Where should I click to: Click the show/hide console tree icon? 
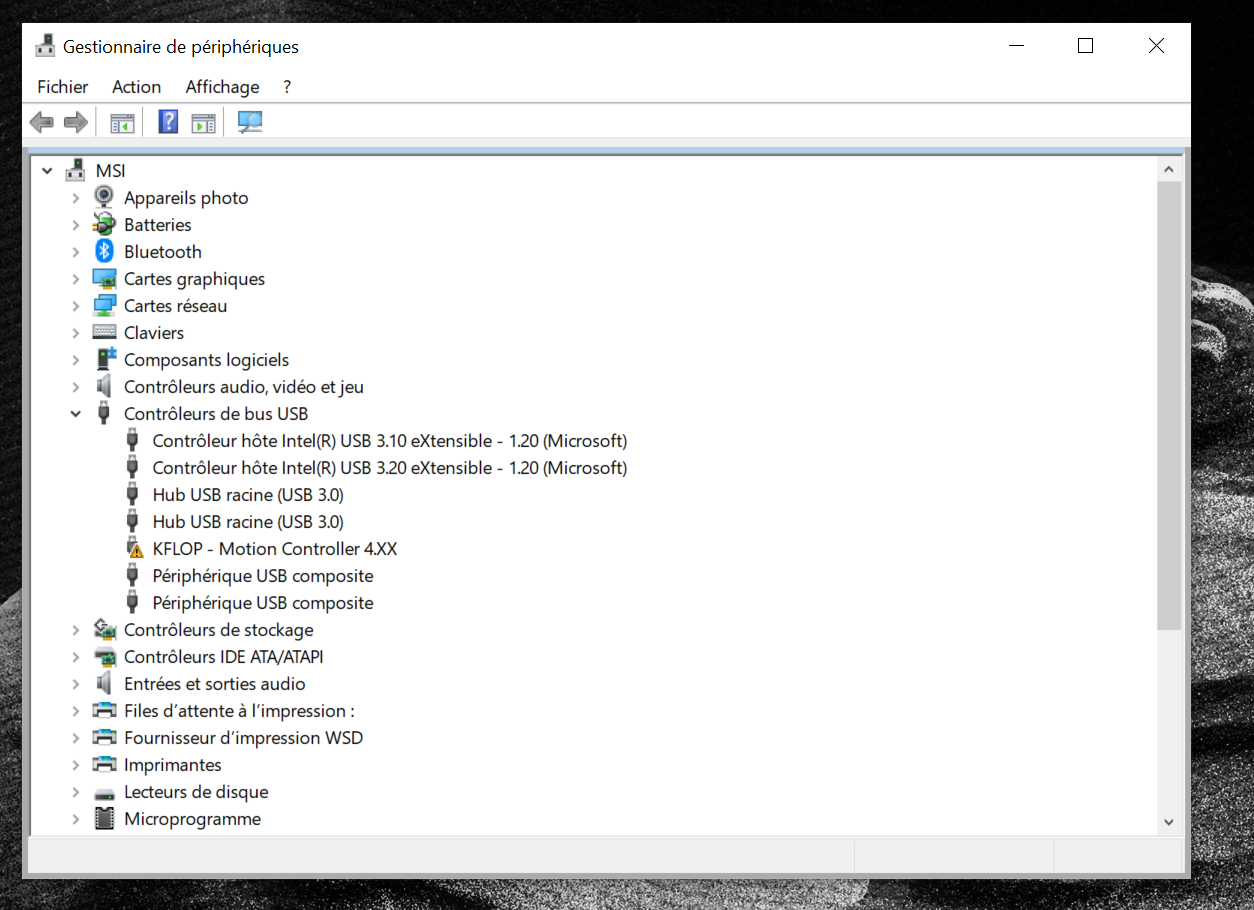coord(122,123)
